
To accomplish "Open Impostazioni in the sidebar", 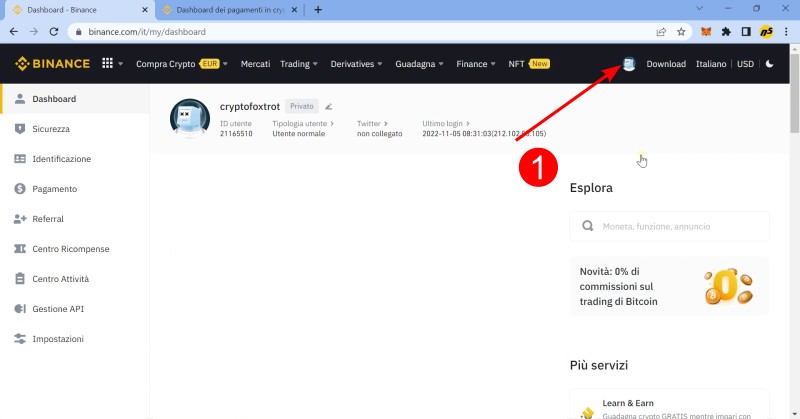I will coord(75,339).
